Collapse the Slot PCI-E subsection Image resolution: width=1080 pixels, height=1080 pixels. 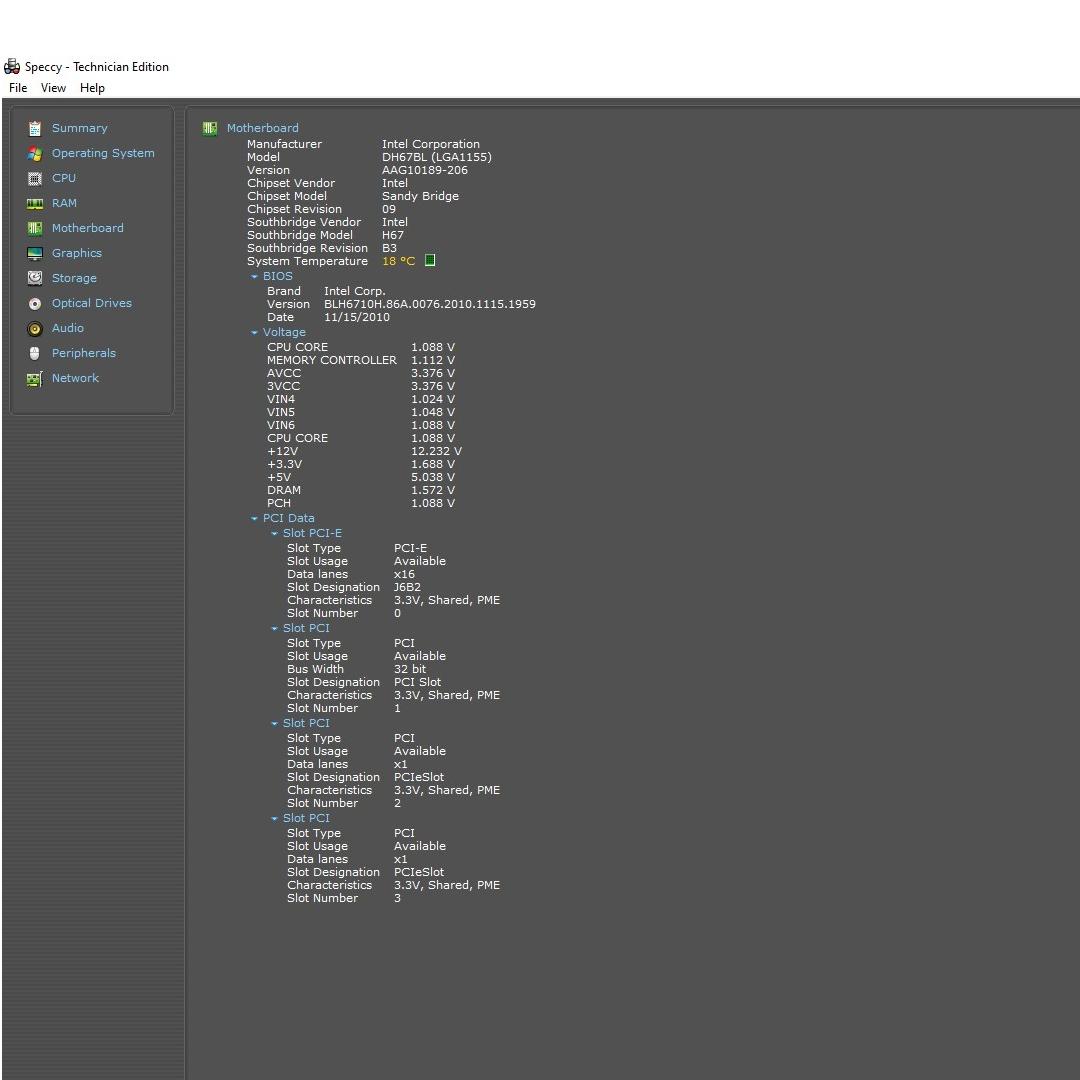point(274,534)
